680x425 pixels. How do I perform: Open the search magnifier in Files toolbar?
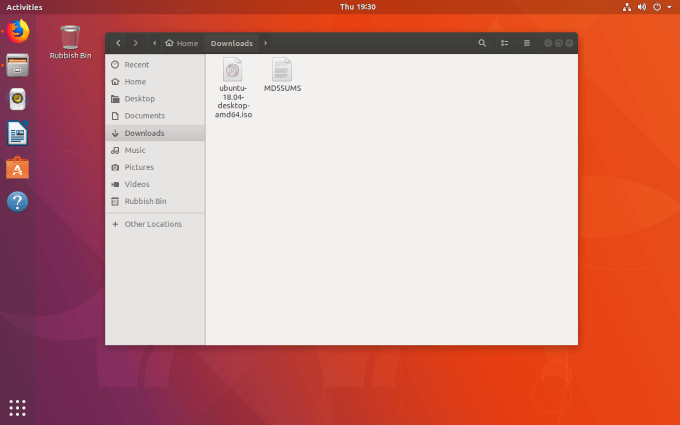point(482,43)
